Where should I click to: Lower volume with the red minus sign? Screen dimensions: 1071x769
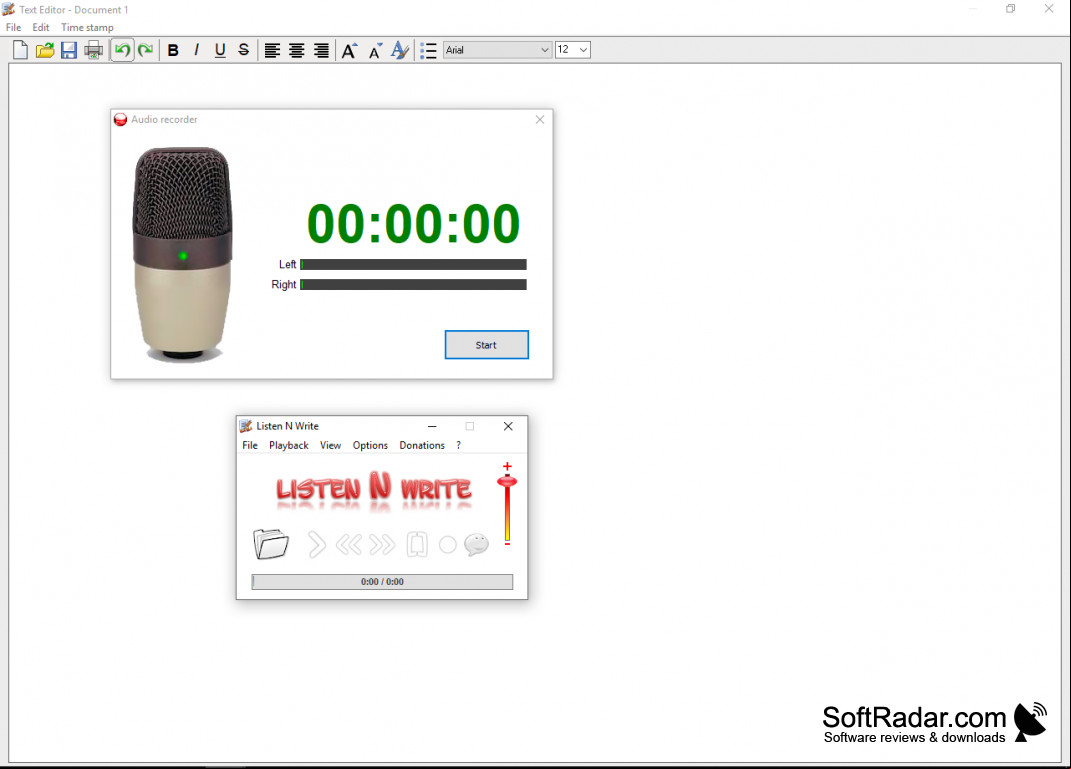(507, 544)
